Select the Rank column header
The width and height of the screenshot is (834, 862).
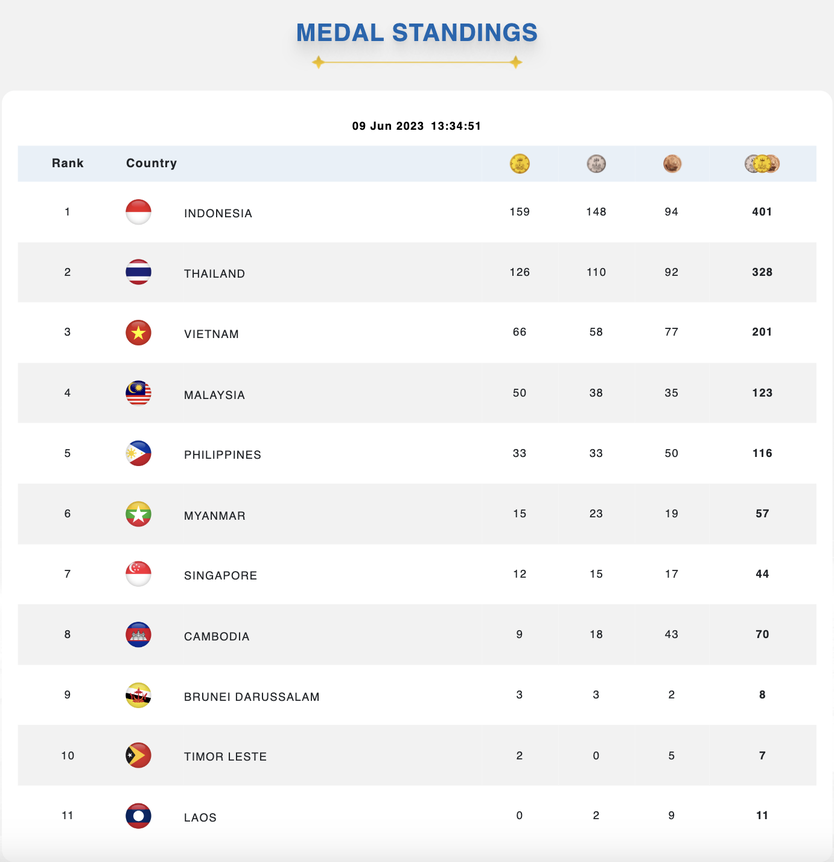pos(68,163)
